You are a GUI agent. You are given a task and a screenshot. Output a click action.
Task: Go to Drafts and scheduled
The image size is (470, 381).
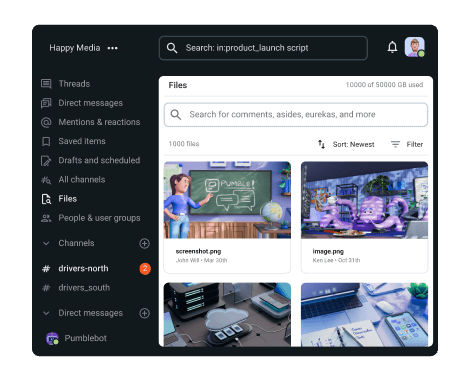90,160
